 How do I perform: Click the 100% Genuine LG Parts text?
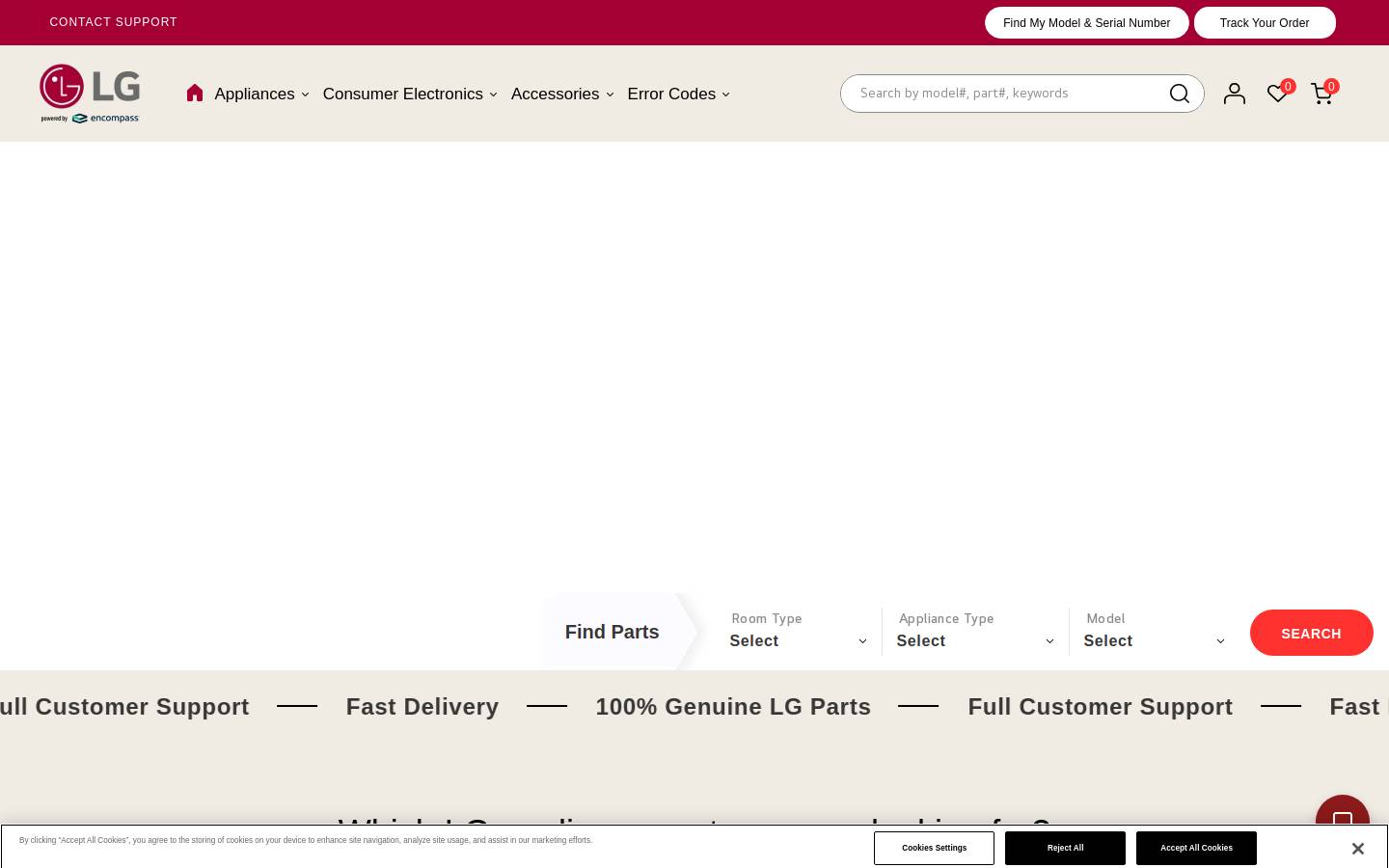tap(733, 706)
